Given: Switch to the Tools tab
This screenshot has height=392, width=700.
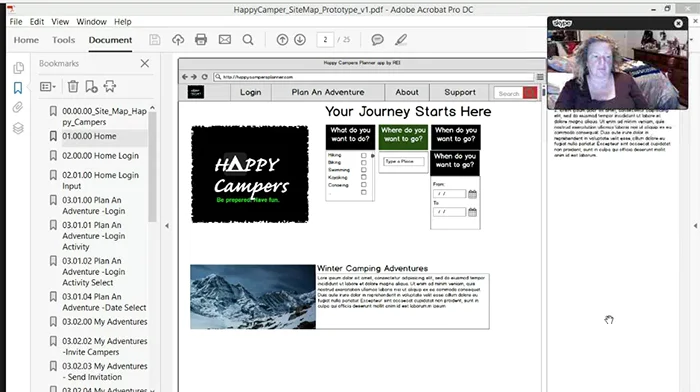Looking at the screenshot, I should (63, 40).
